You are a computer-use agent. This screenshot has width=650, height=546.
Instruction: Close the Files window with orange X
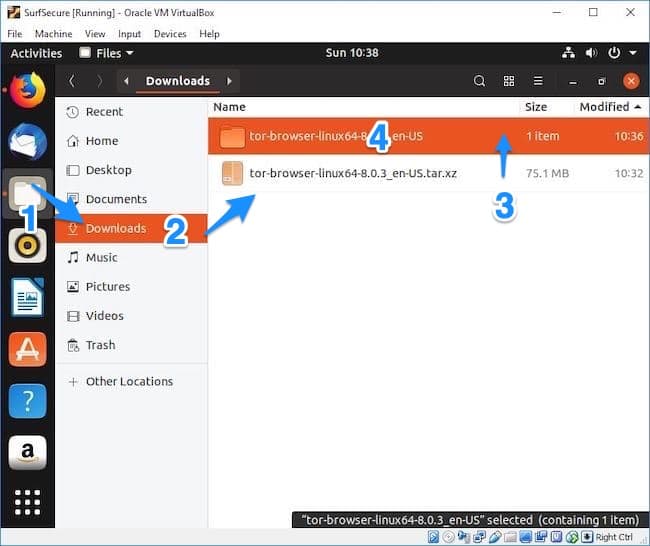click(x=631, y=81)
